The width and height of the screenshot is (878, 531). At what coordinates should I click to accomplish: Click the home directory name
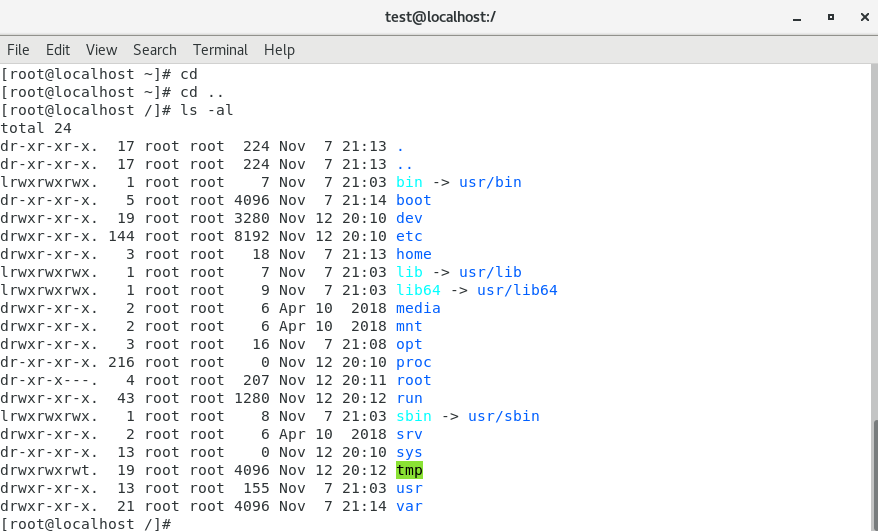[x=414, y=254]
